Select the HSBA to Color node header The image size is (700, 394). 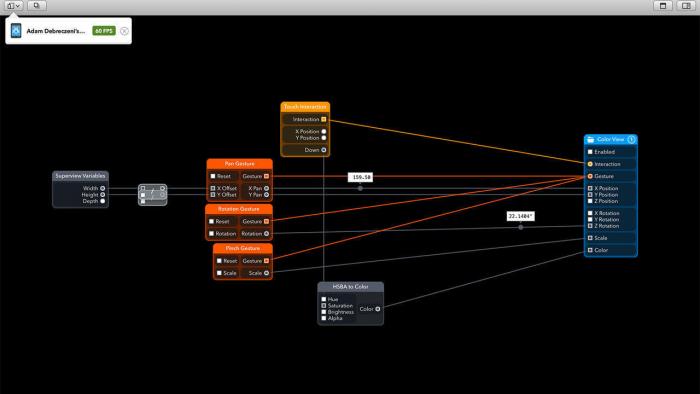click(350, 287)
